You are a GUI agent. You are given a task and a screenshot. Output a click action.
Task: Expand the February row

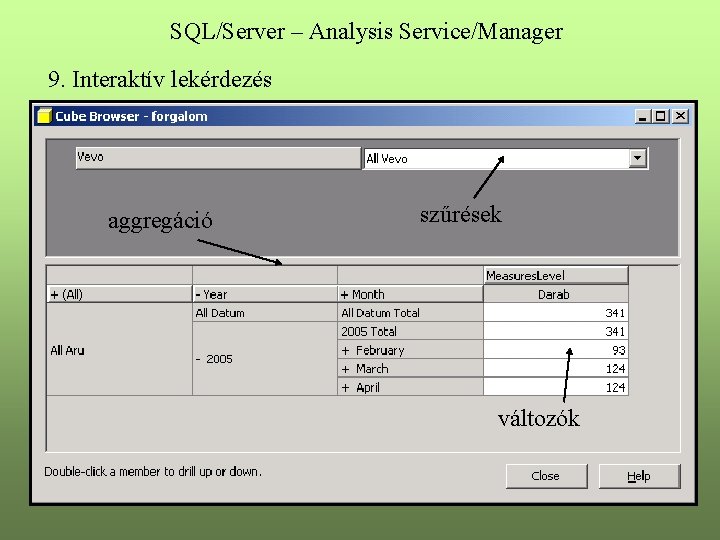(345, 351)
